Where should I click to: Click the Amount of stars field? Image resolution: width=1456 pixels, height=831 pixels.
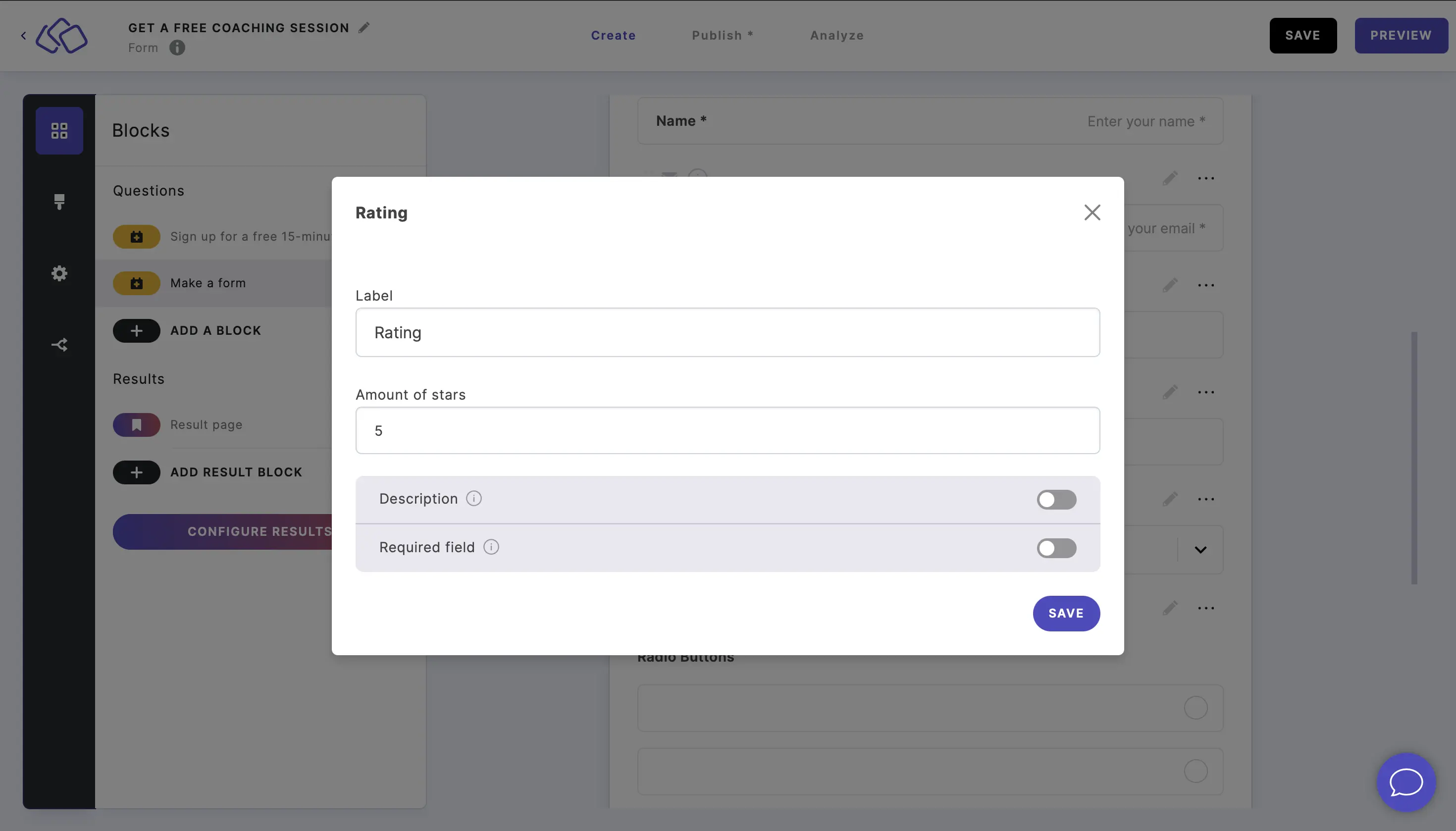pos(727,430)
